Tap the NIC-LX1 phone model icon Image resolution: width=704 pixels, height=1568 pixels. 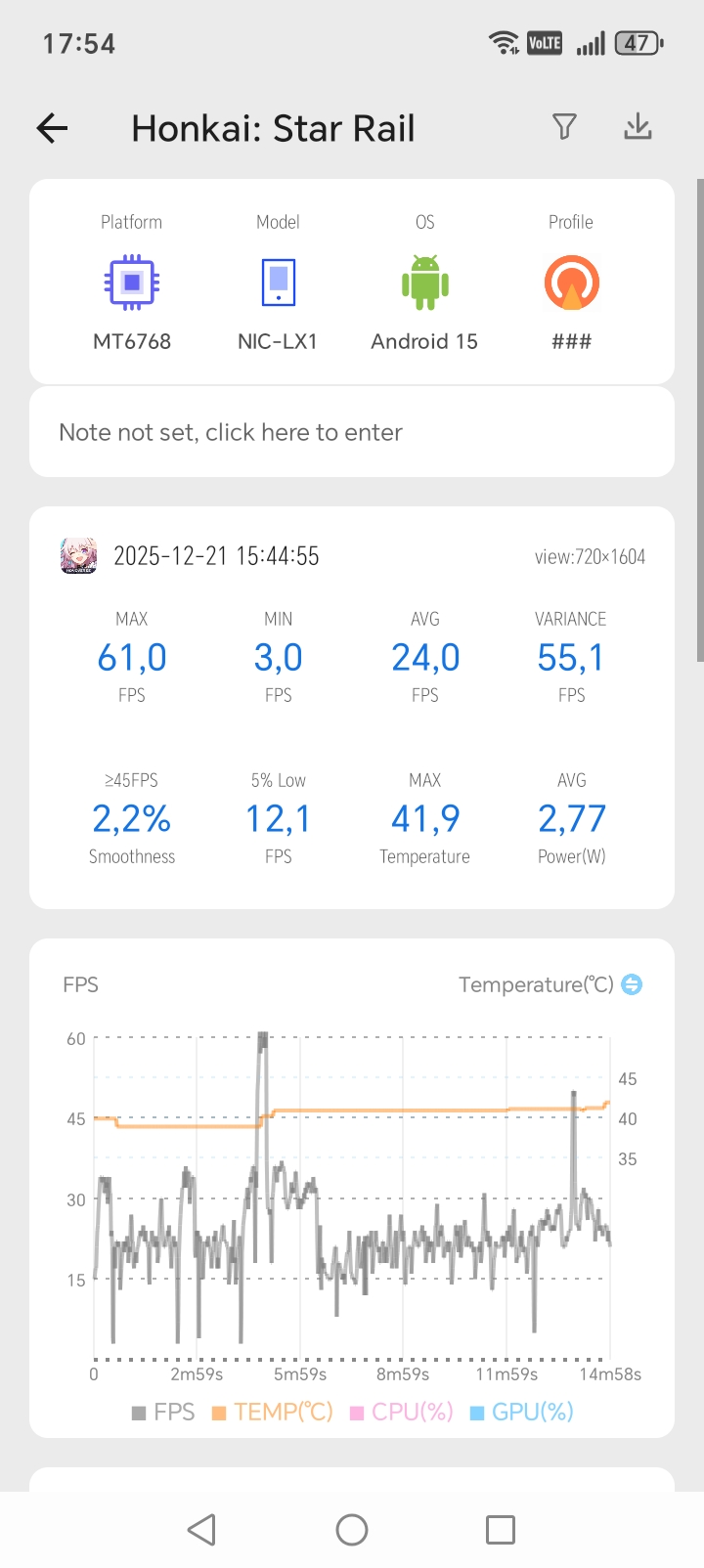[x=278, y=283]
